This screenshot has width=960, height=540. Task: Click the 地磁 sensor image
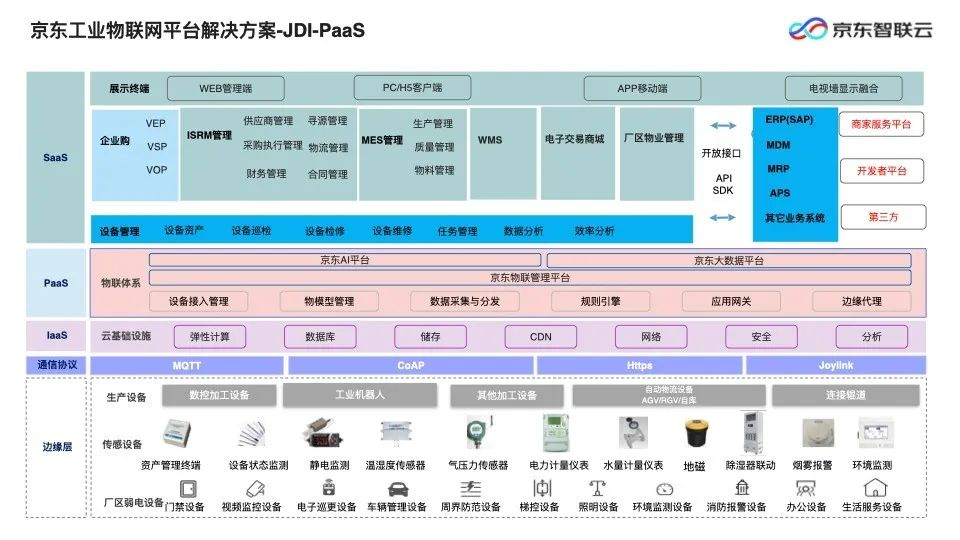pyautogui.click(x=696, y=434)
